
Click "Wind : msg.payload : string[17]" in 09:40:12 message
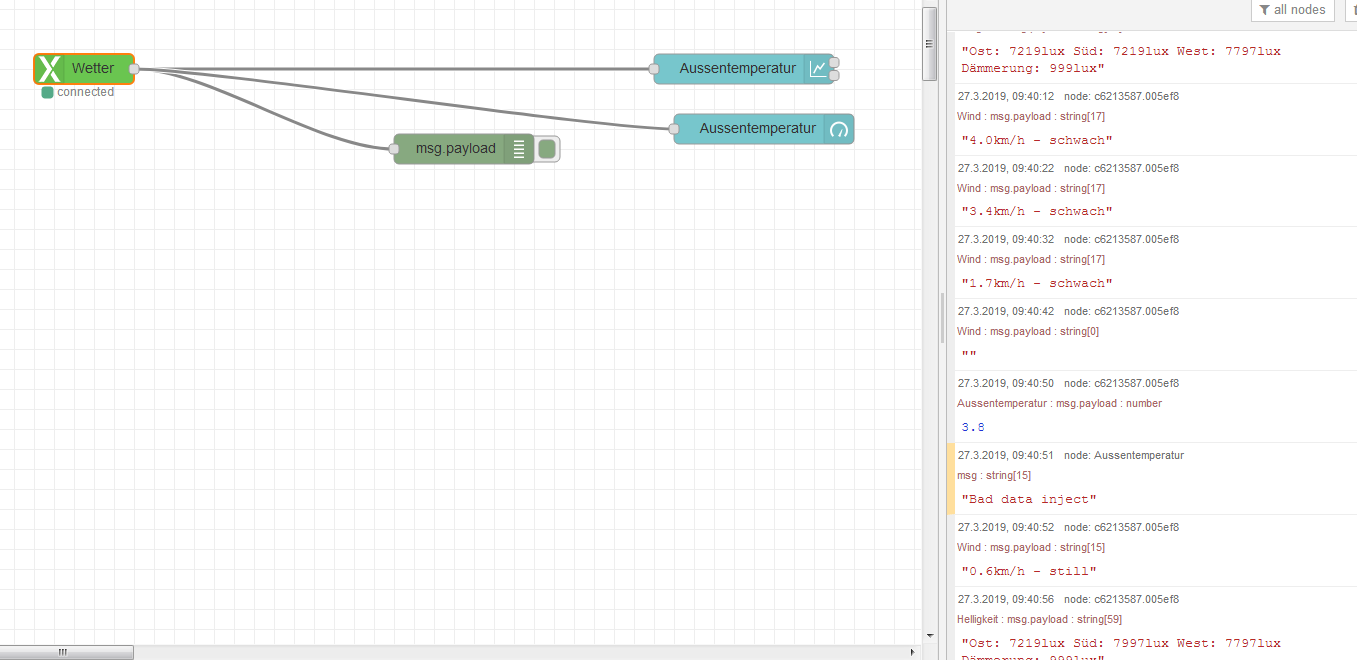click(1031, 117)
